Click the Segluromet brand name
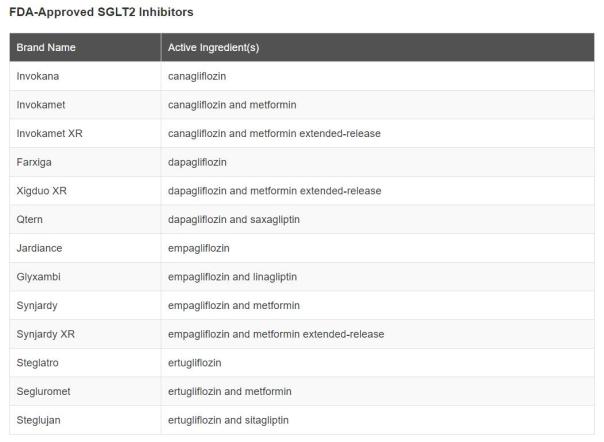604x442 pixels. point(43,392)
